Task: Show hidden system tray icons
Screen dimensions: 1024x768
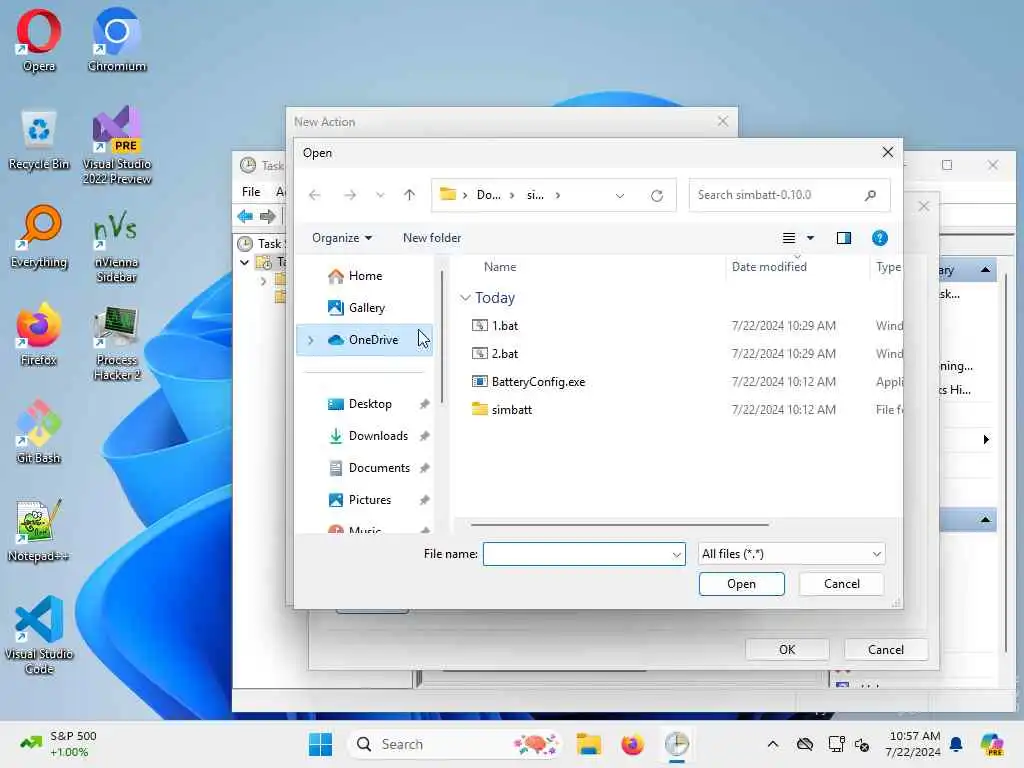Action: point(773,744)
